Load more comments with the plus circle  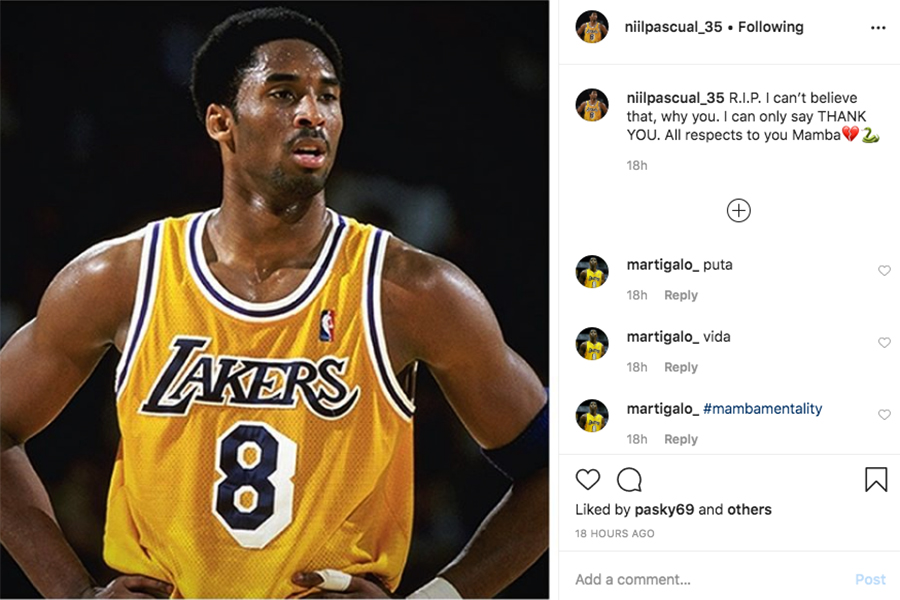pos(738,210)
